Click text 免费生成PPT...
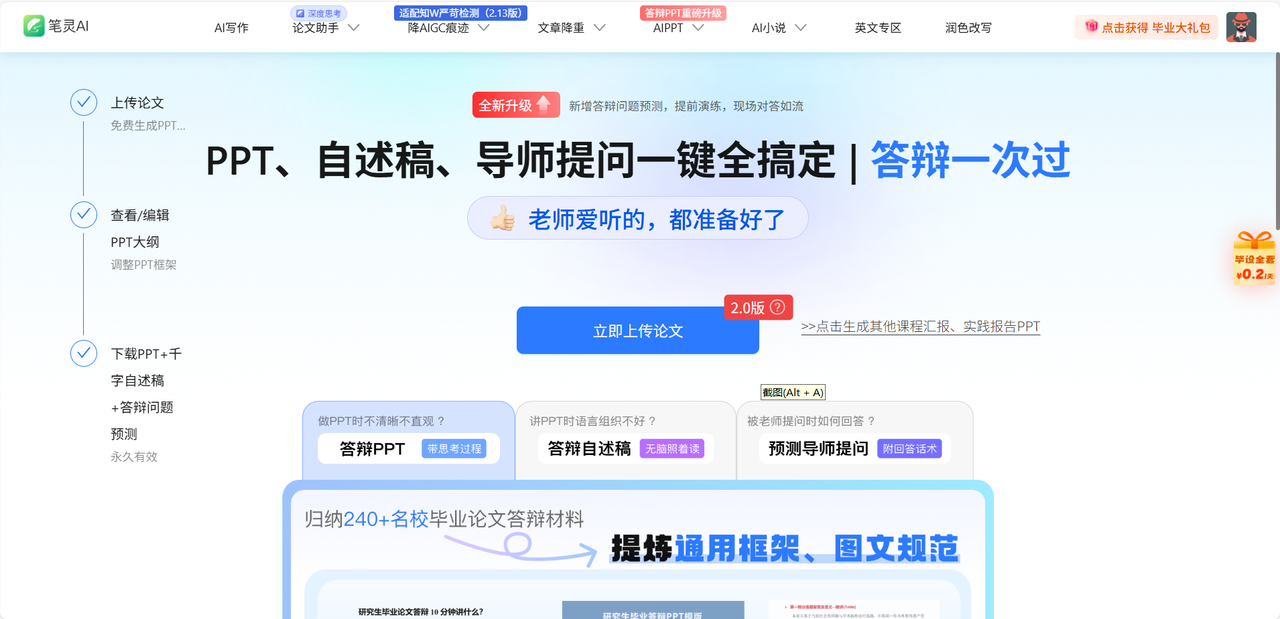The width and height of the screenshot is (1280, 619). coord(147,126)
